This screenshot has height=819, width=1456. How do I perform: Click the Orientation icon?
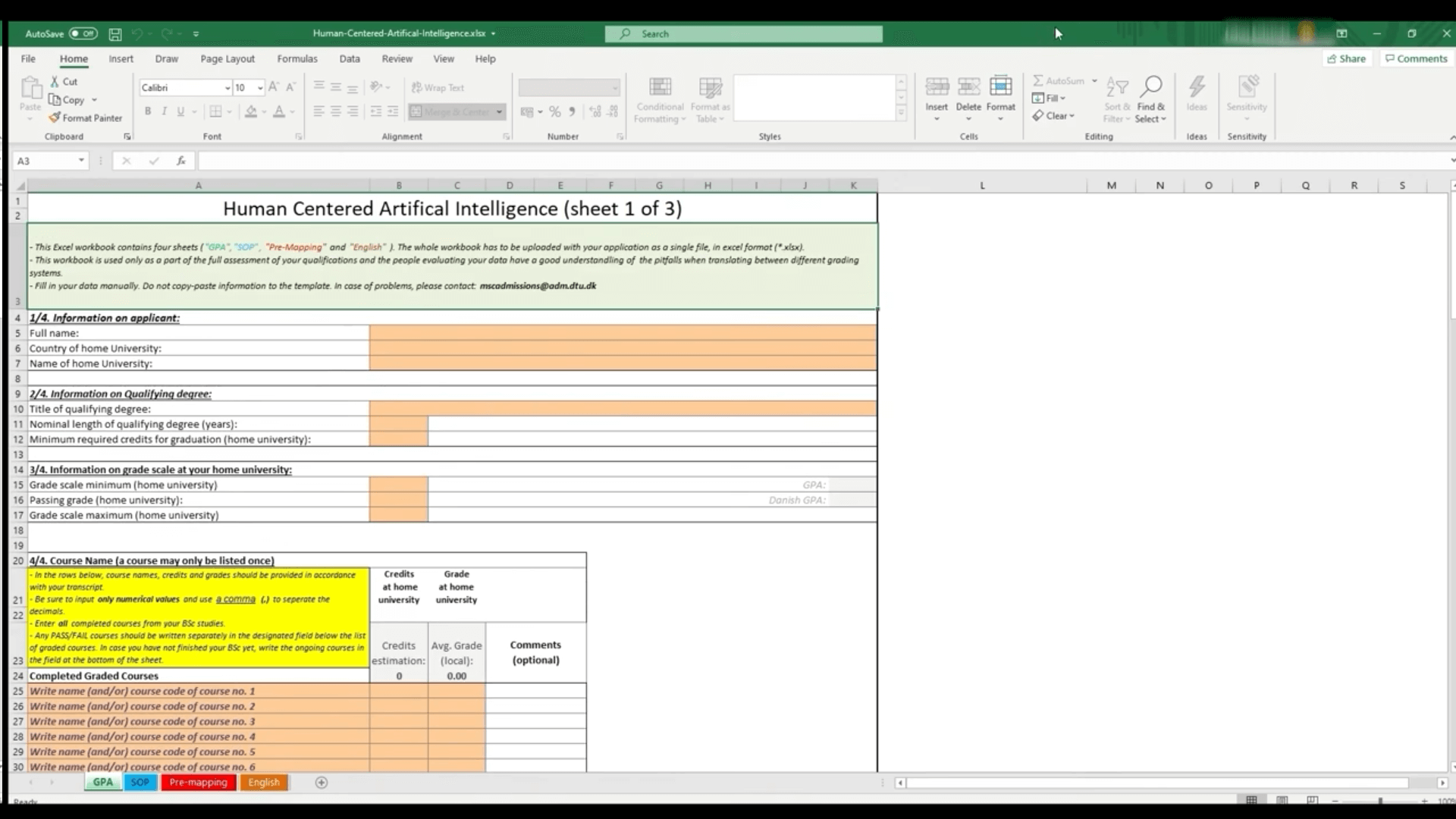376,87
